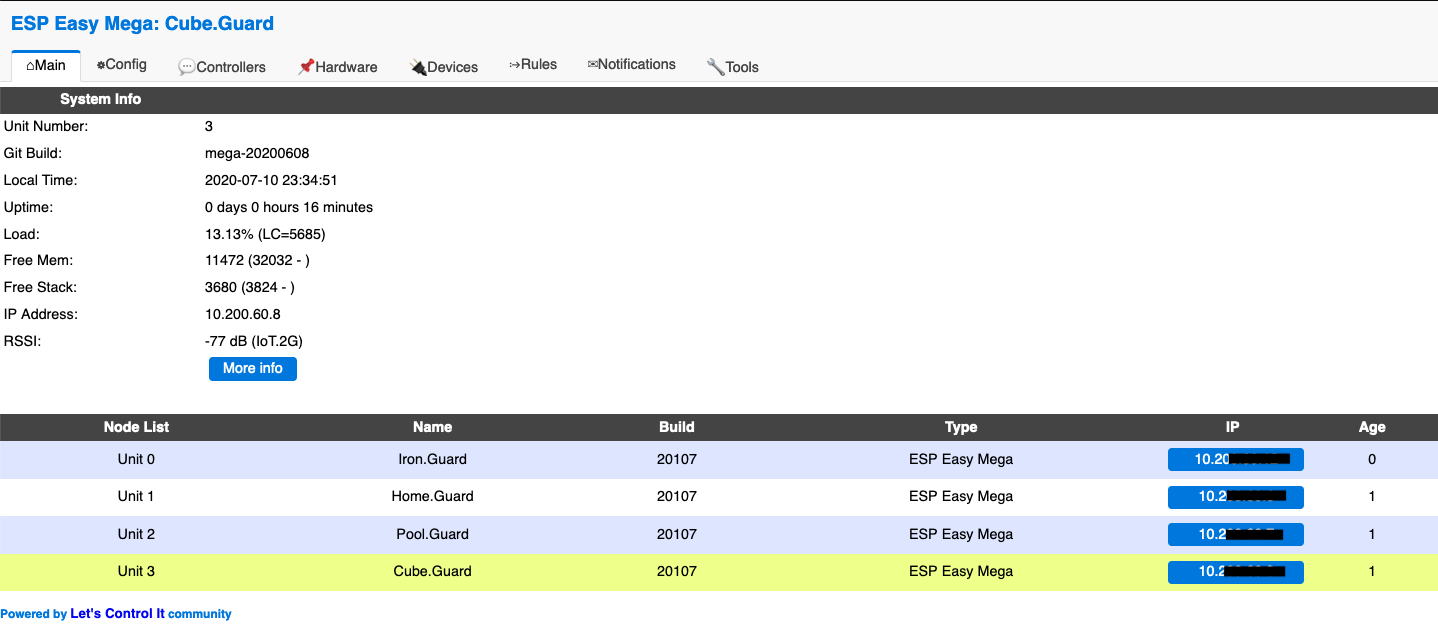Click the arrow icon for Rules
The height and width of the screenshot is (625, 1438).
515,65
